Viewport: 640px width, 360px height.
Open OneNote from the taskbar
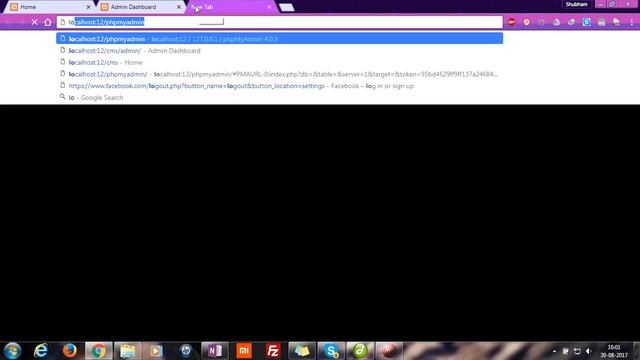pos(215,351)
